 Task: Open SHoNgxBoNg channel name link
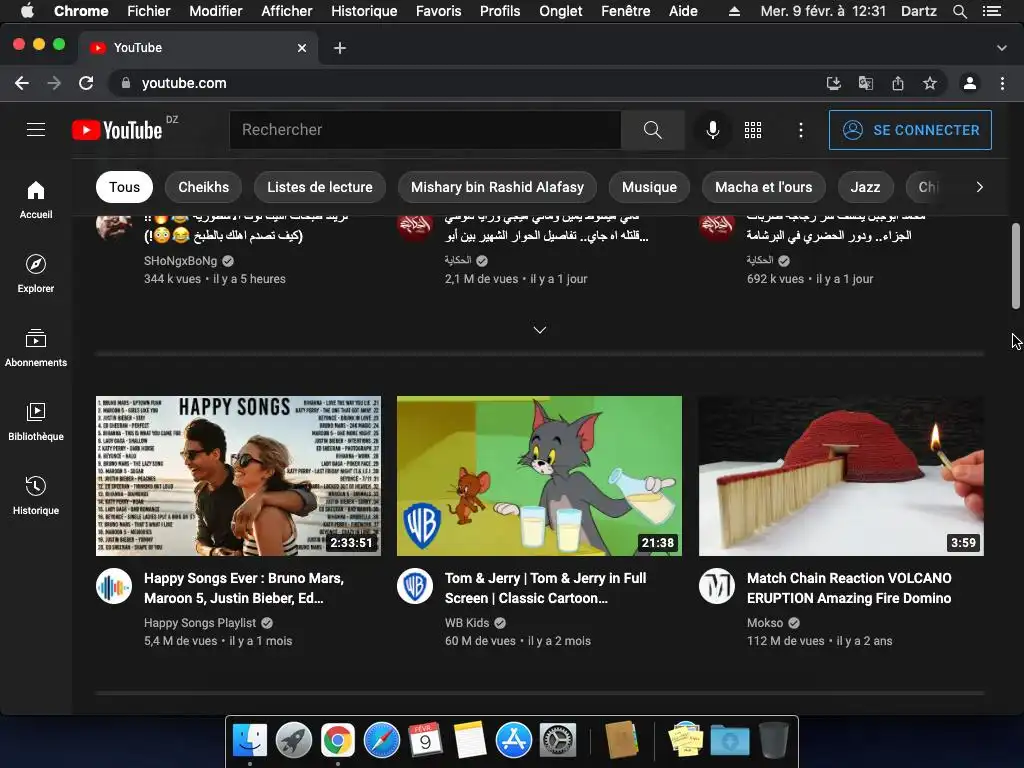coord(180,261)
